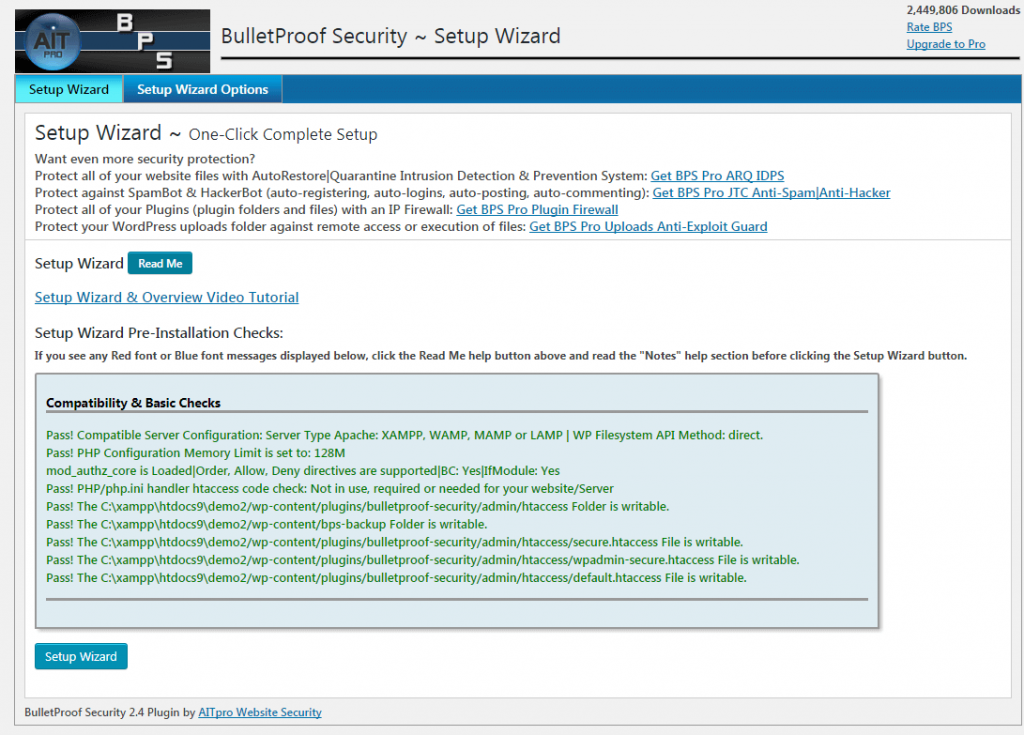Open Get BPS Pro Uploads Anti-Exploit Guard link
1024x735 pixels.
pyautogui.click(x=648, y=227)
